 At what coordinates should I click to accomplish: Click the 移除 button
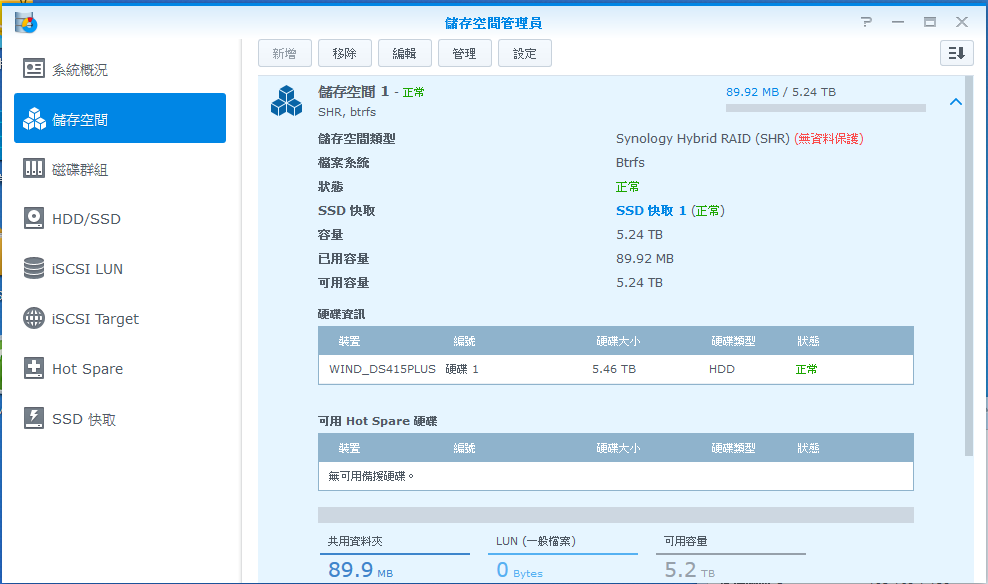tap(345, 54)
